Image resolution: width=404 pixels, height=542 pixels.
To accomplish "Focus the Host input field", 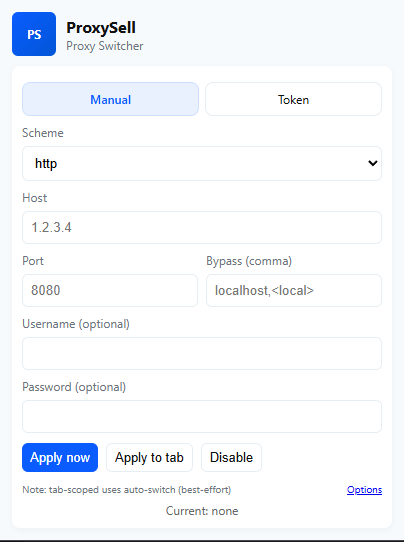I will click(x=202, y=227).
